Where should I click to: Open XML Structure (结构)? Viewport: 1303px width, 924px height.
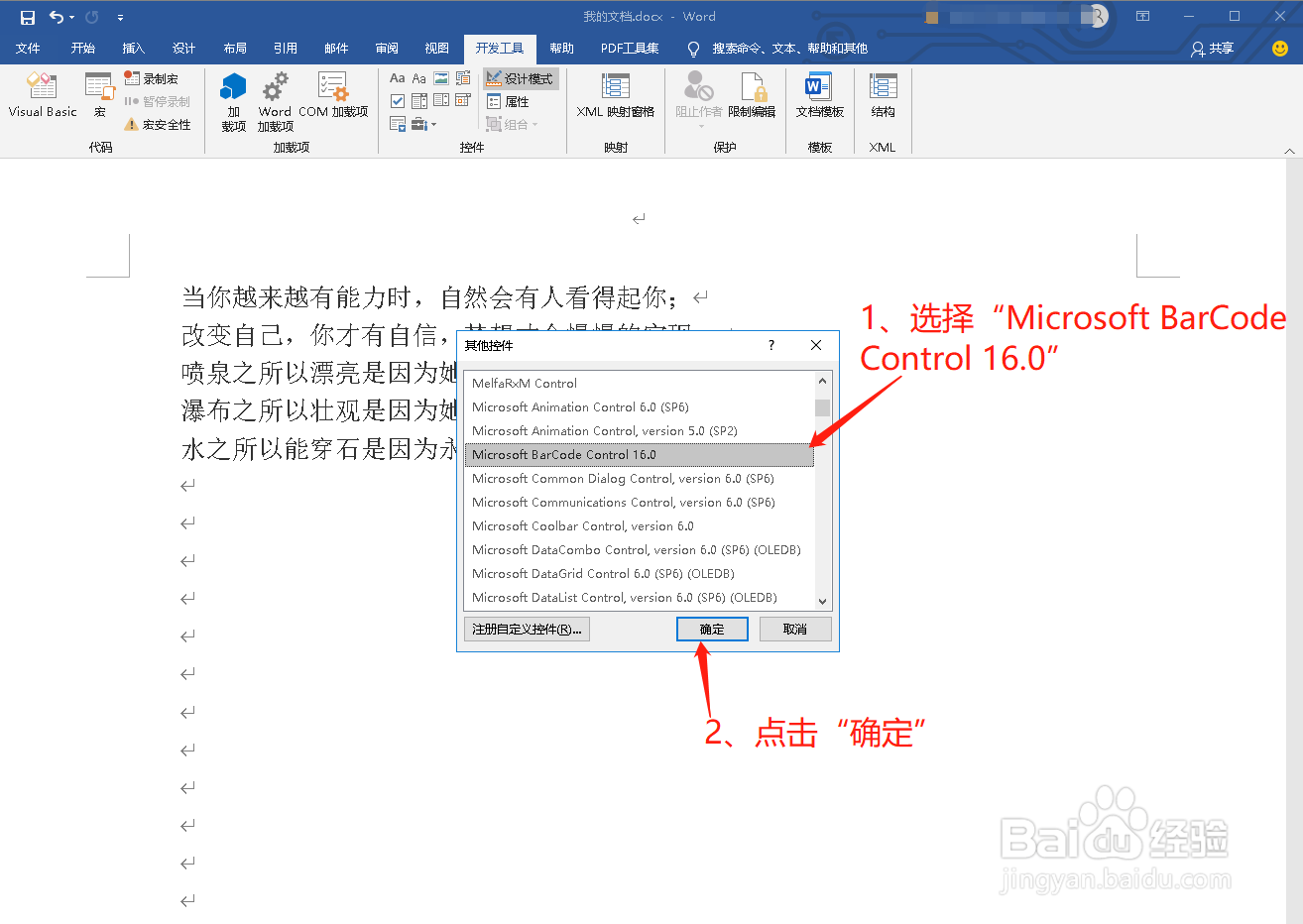click(883, 95)
